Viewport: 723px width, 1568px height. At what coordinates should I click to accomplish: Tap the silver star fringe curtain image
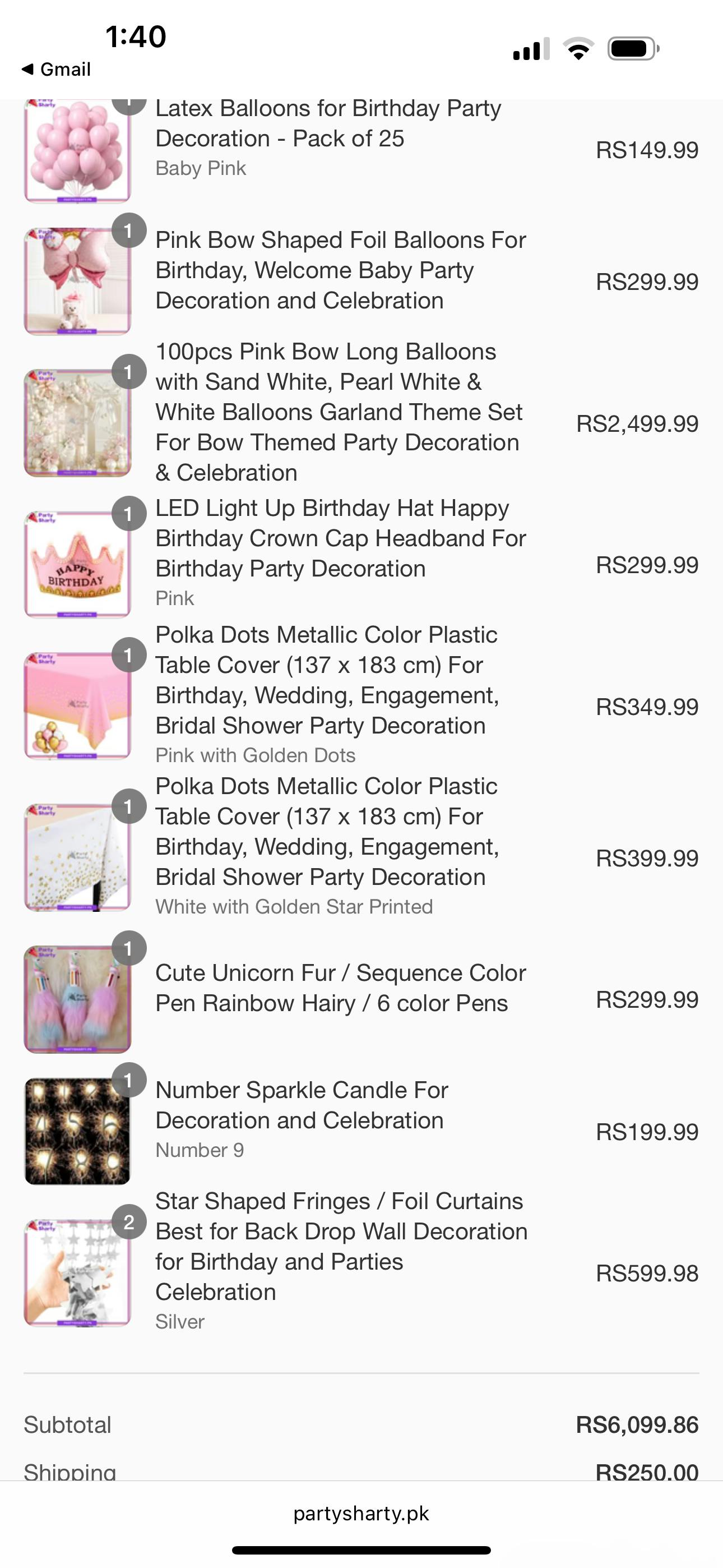(77, 1273)
